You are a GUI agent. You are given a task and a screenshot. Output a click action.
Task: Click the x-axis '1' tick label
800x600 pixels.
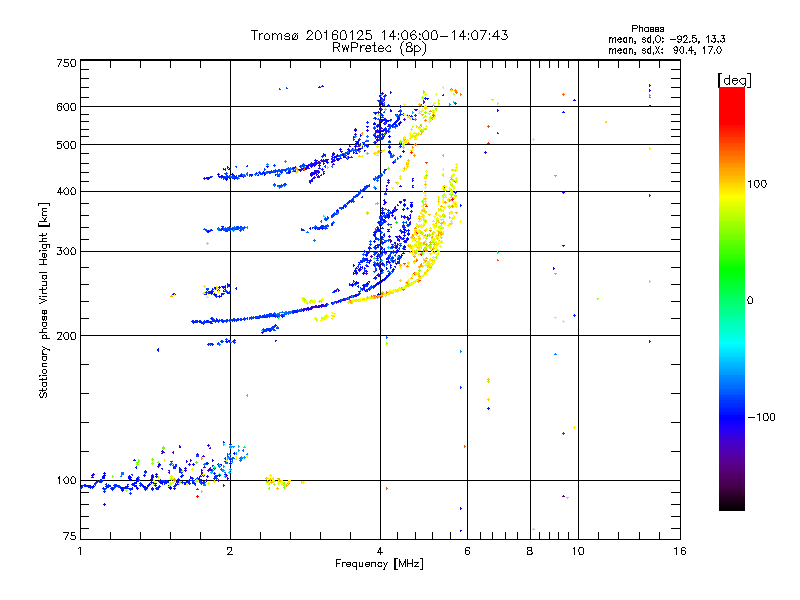click(80, 551)
